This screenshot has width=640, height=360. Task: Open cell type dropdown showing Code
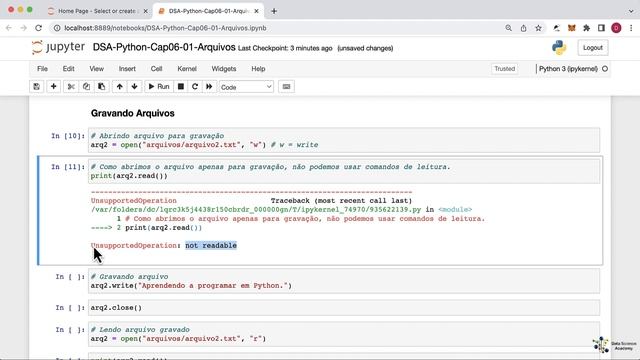point(246,87)
